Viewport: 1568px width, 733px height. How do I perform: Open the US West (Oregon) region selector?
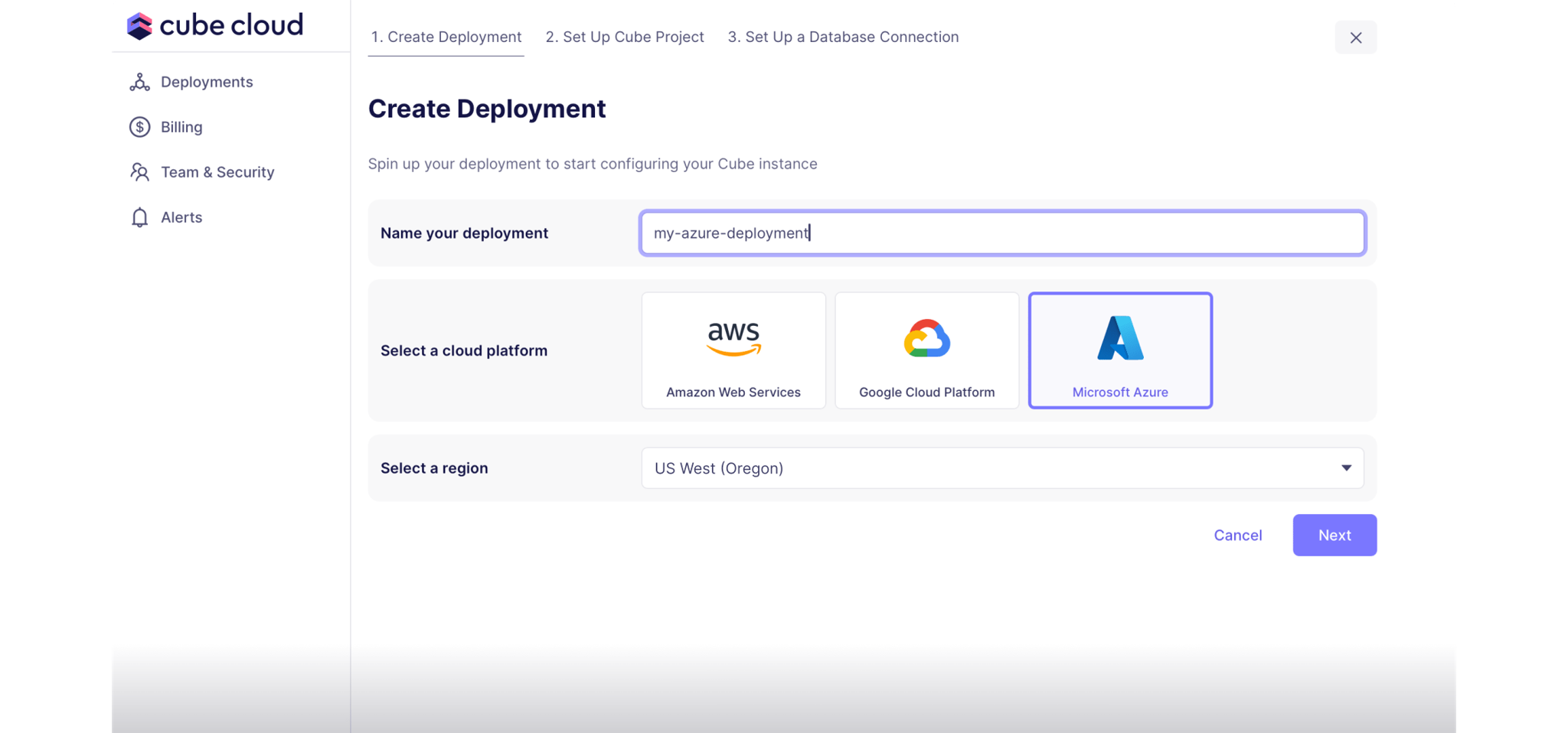995,468
